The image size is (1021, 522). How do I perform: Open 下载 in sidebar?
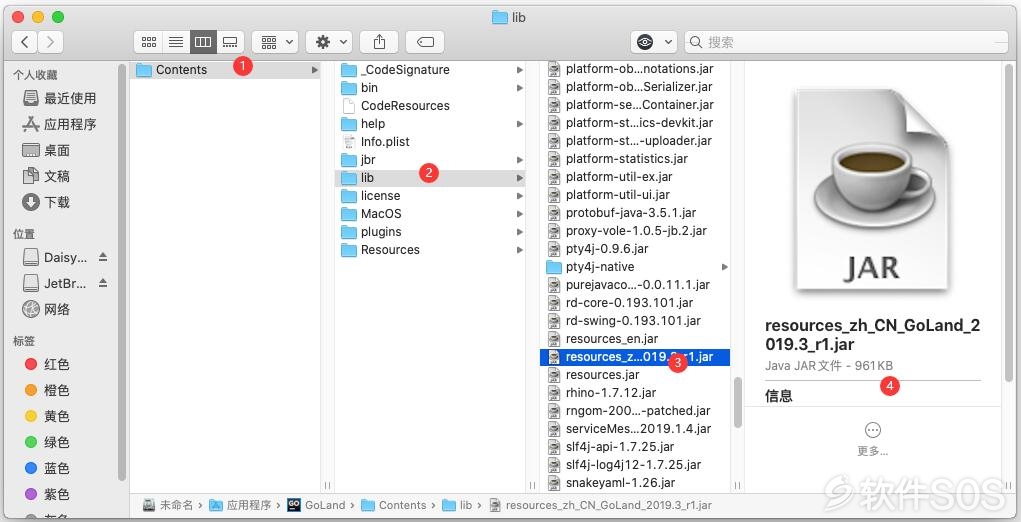[x=47, y=202]
